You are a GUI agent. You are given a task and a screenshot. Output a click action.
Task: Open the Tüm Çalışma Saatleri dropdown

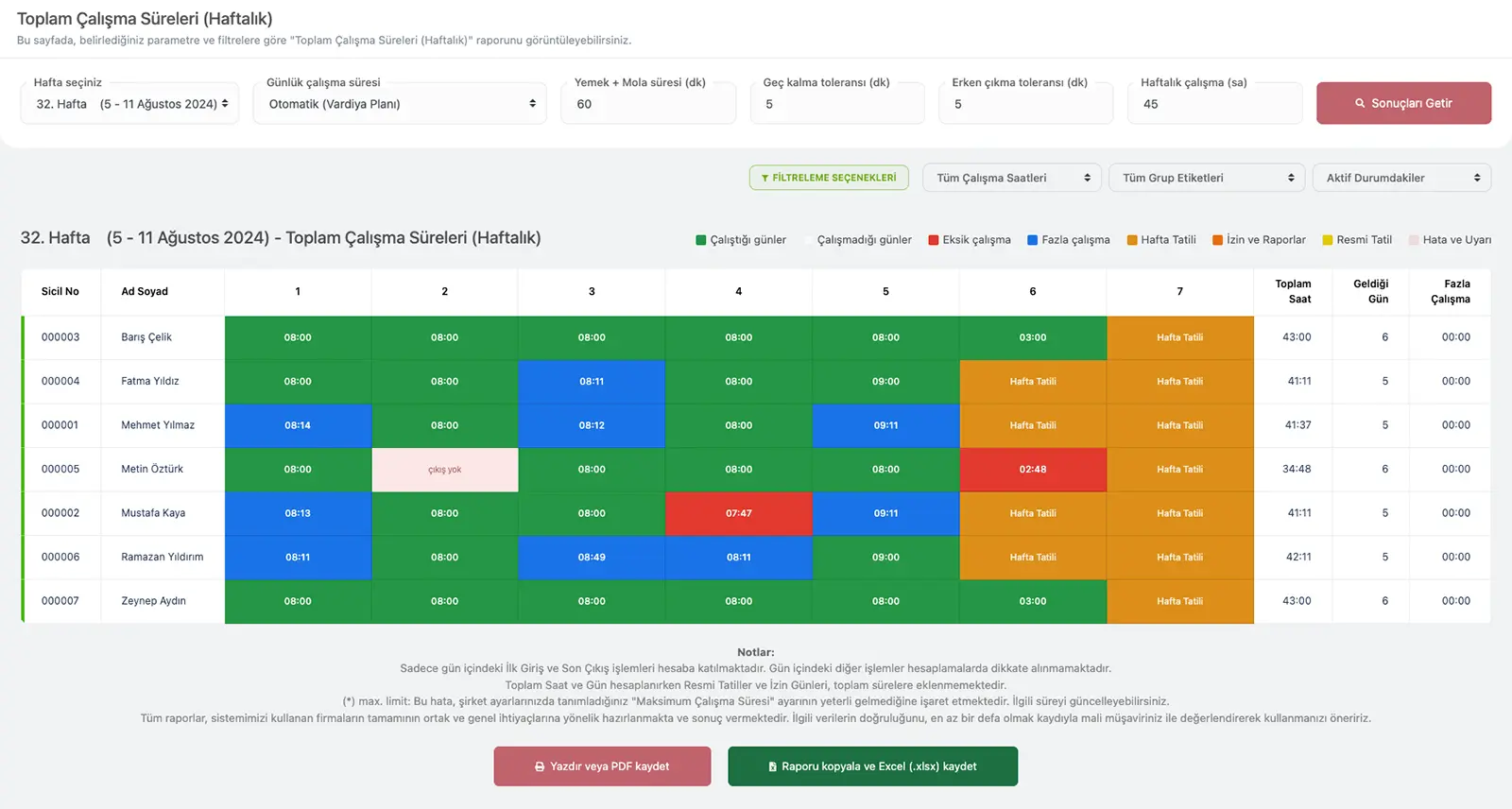pos(1011,178)
